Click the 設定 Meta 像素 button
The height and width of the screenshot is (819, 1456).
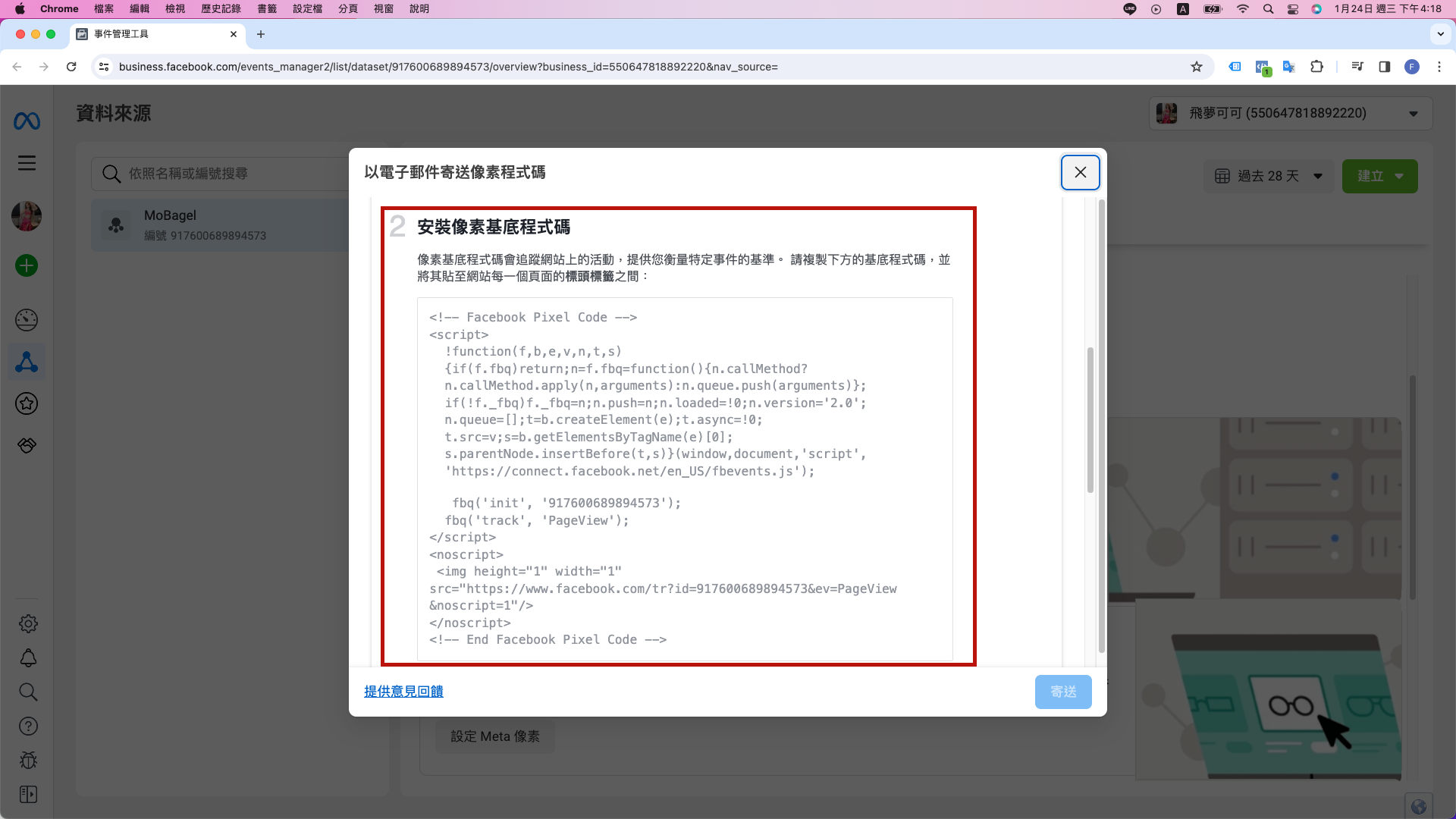(x=495, y=736)
